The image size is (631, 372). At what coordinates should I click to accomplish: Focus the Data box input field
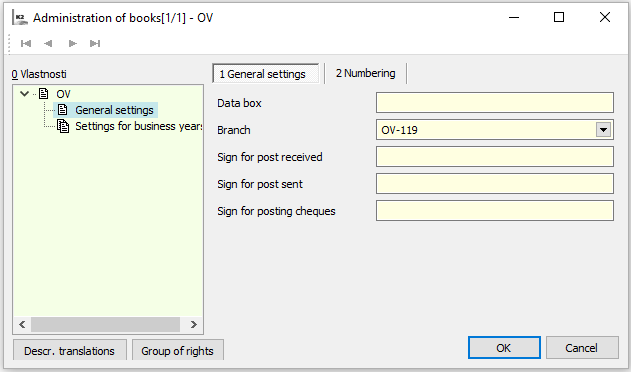495,103
